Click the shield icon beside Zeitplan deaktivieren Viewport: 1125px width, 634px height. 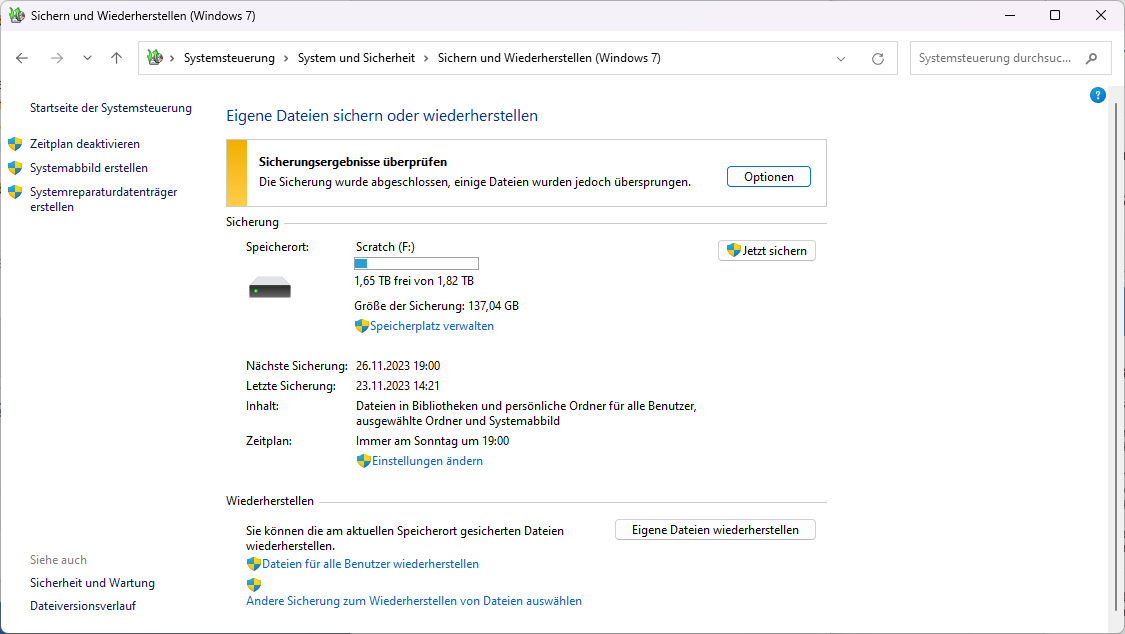pos(15,143)
